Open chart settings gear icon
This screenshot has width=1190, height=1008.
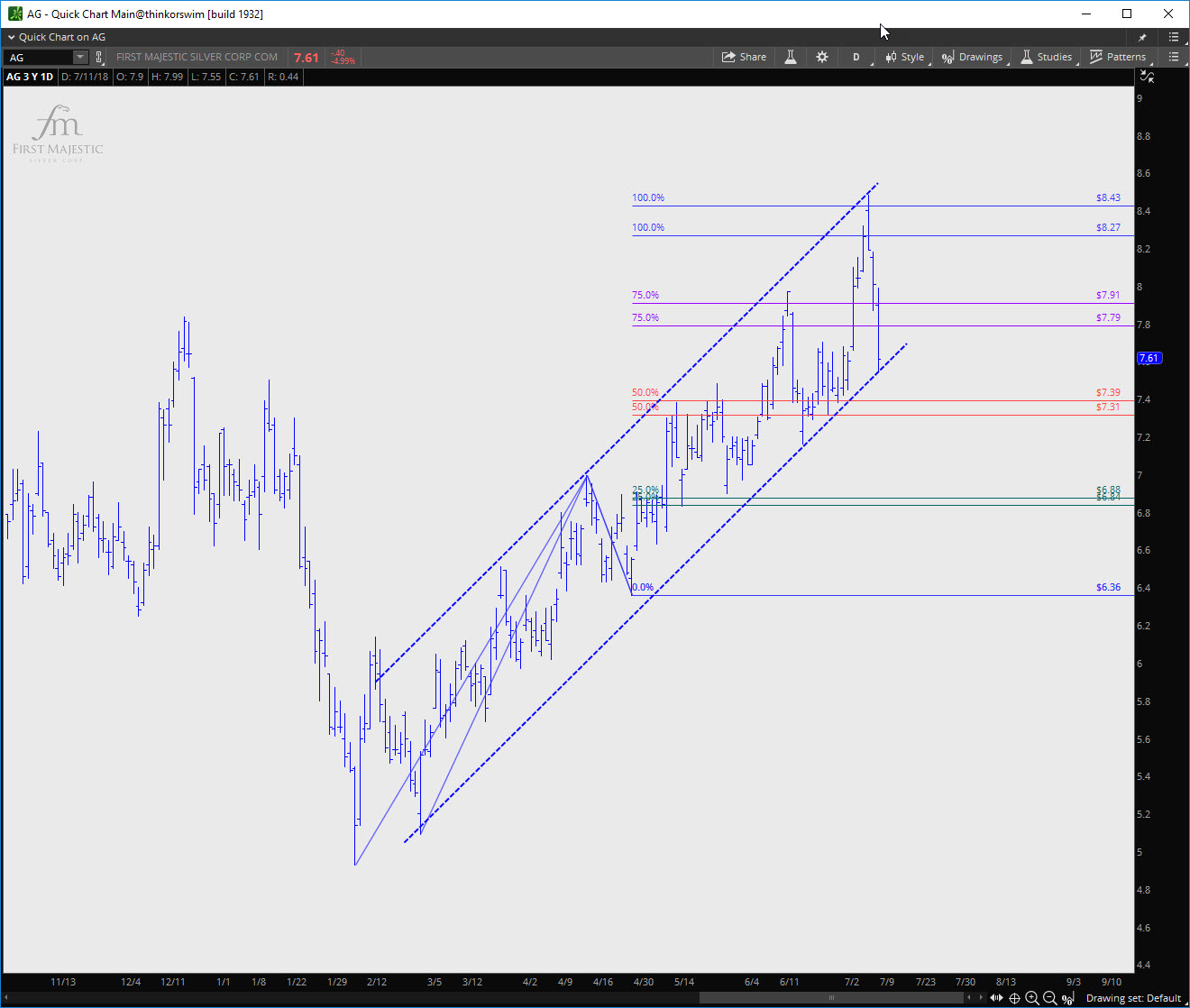coord(822,57)
